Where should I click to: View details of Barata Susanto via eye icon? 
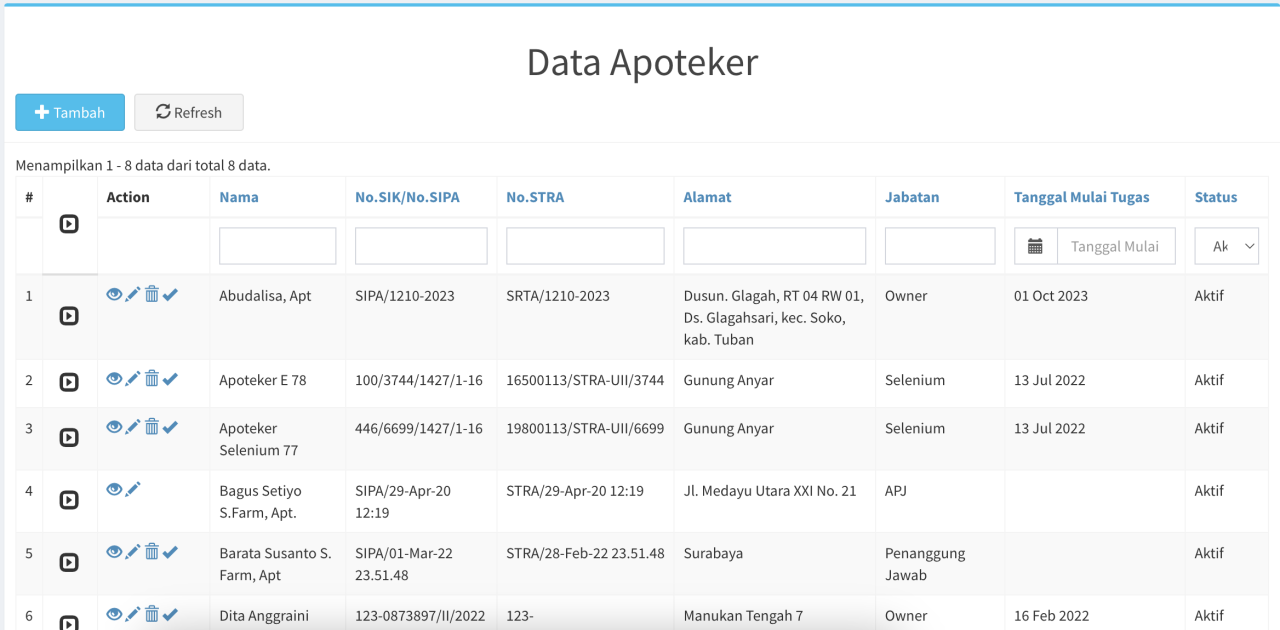[x=114, y=551]
